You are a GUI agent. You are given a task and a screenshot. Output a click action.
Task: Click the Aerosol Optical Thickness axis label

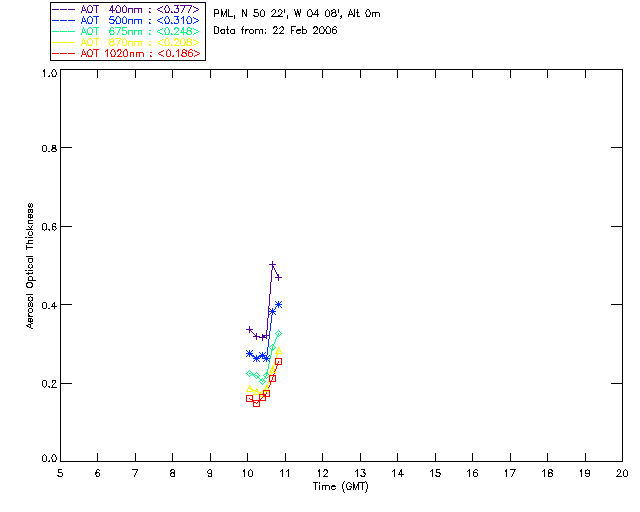click(30, 266)
